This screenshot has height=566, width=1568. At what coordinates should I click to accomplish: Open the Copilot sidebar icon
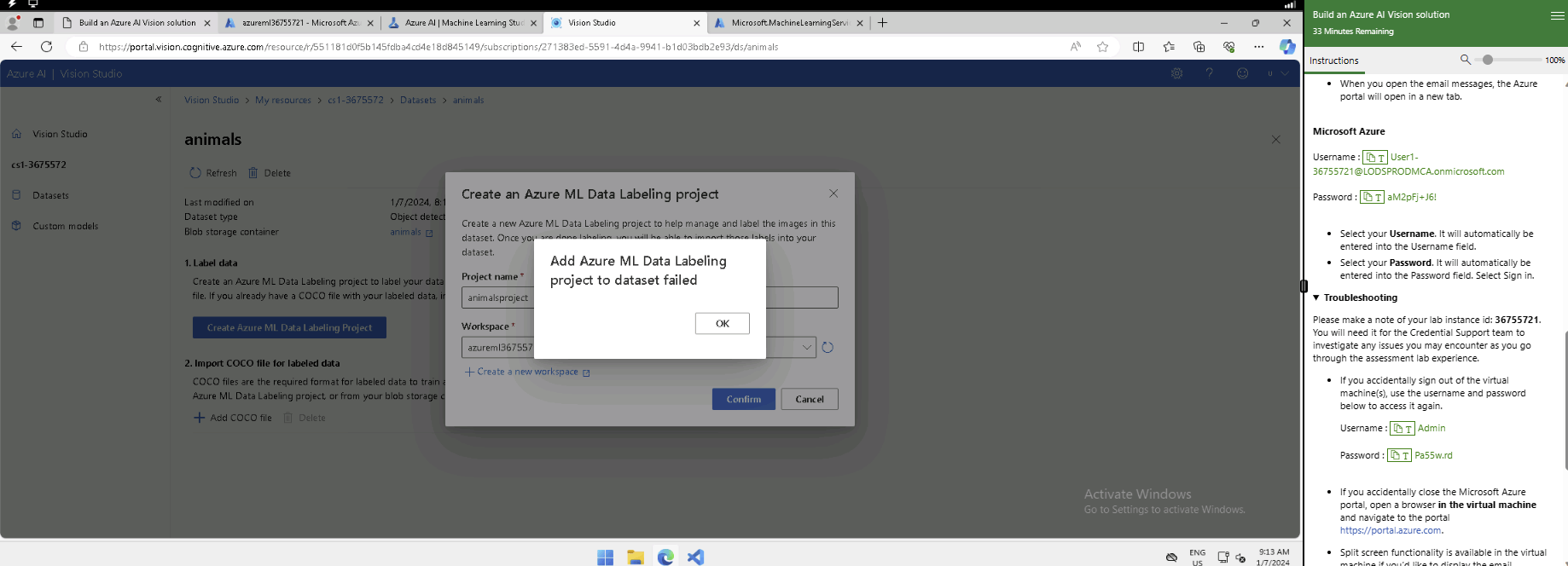click(1287, 47)
